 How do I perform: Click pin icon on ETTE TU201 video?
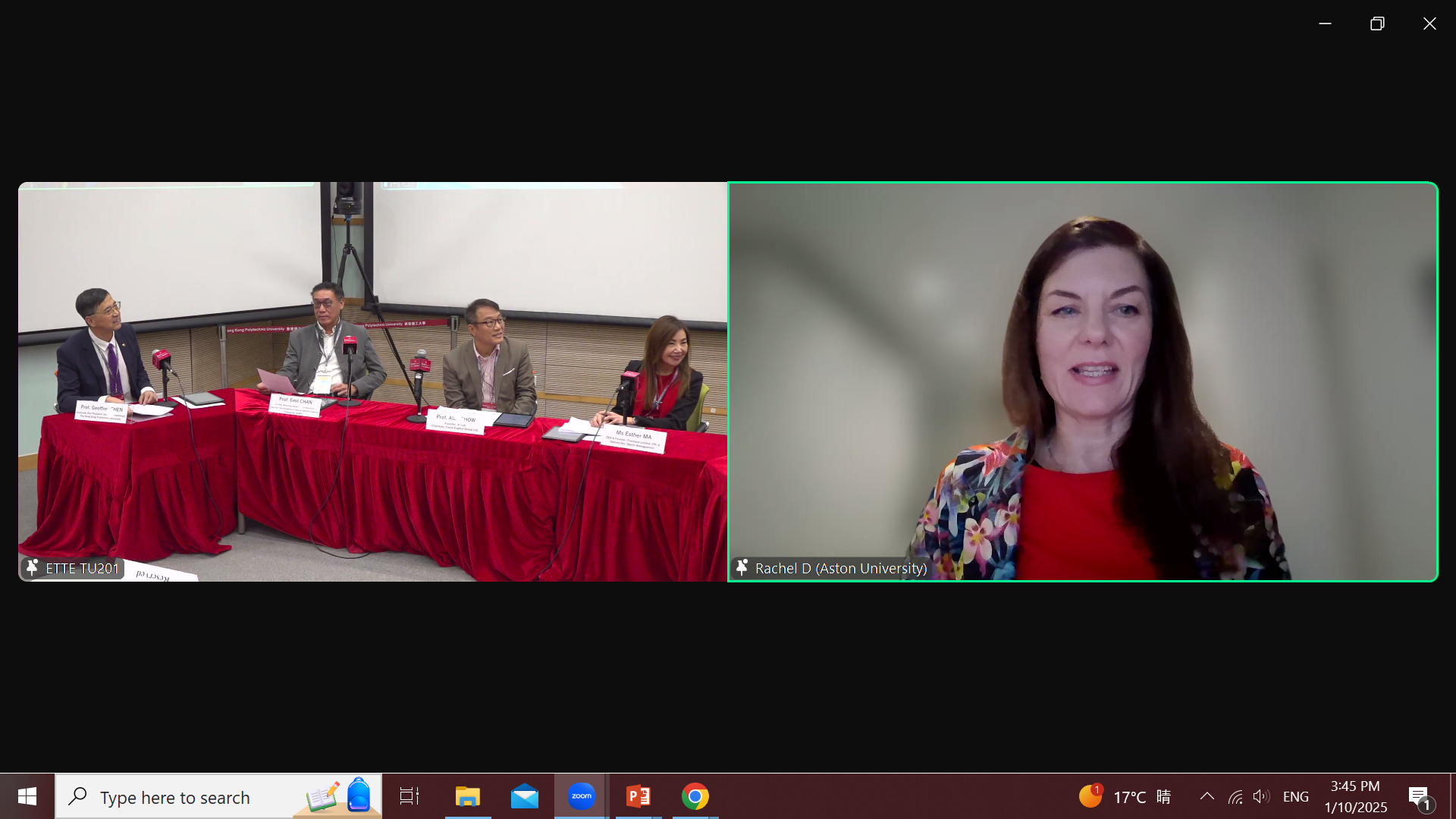pyautogui.click(x=32, y=567)
